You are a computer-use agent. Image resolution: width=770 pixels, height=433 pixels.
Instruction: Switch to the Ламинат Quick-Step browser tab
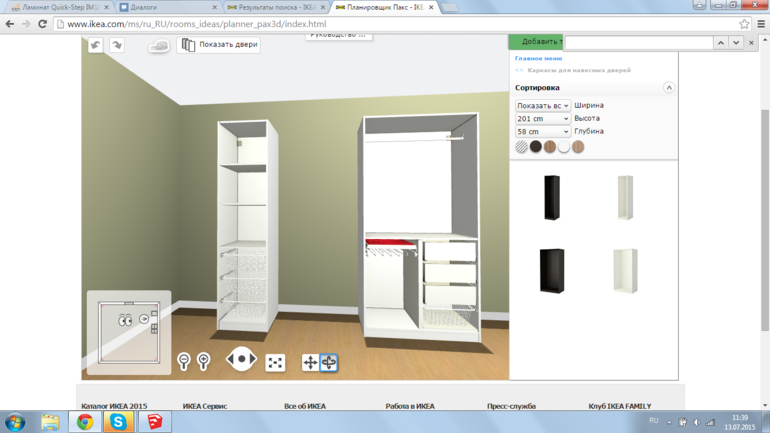[x=57, y=7]
